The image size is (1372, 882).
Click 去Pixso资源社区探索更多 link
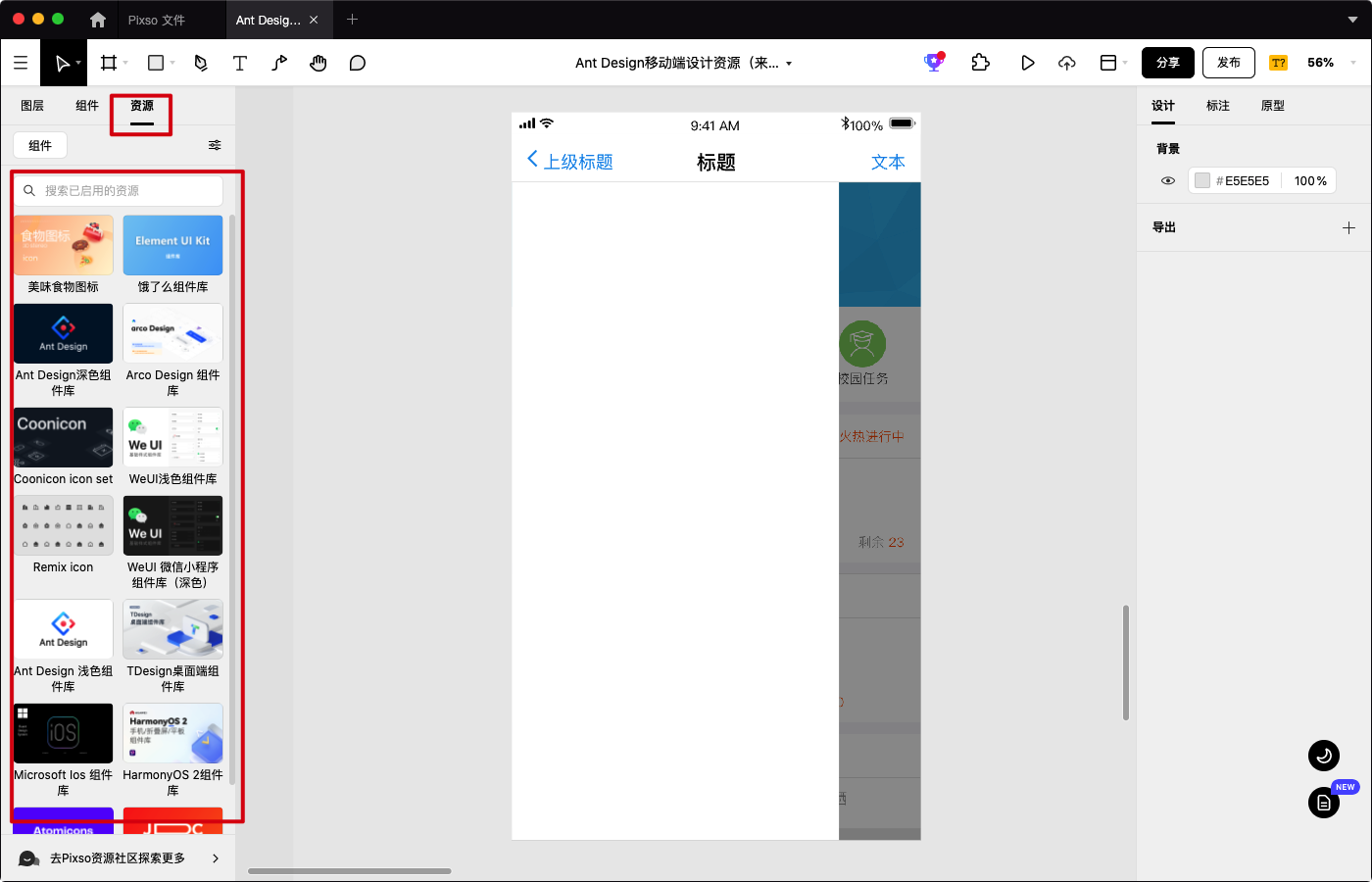tap(118, 858)
